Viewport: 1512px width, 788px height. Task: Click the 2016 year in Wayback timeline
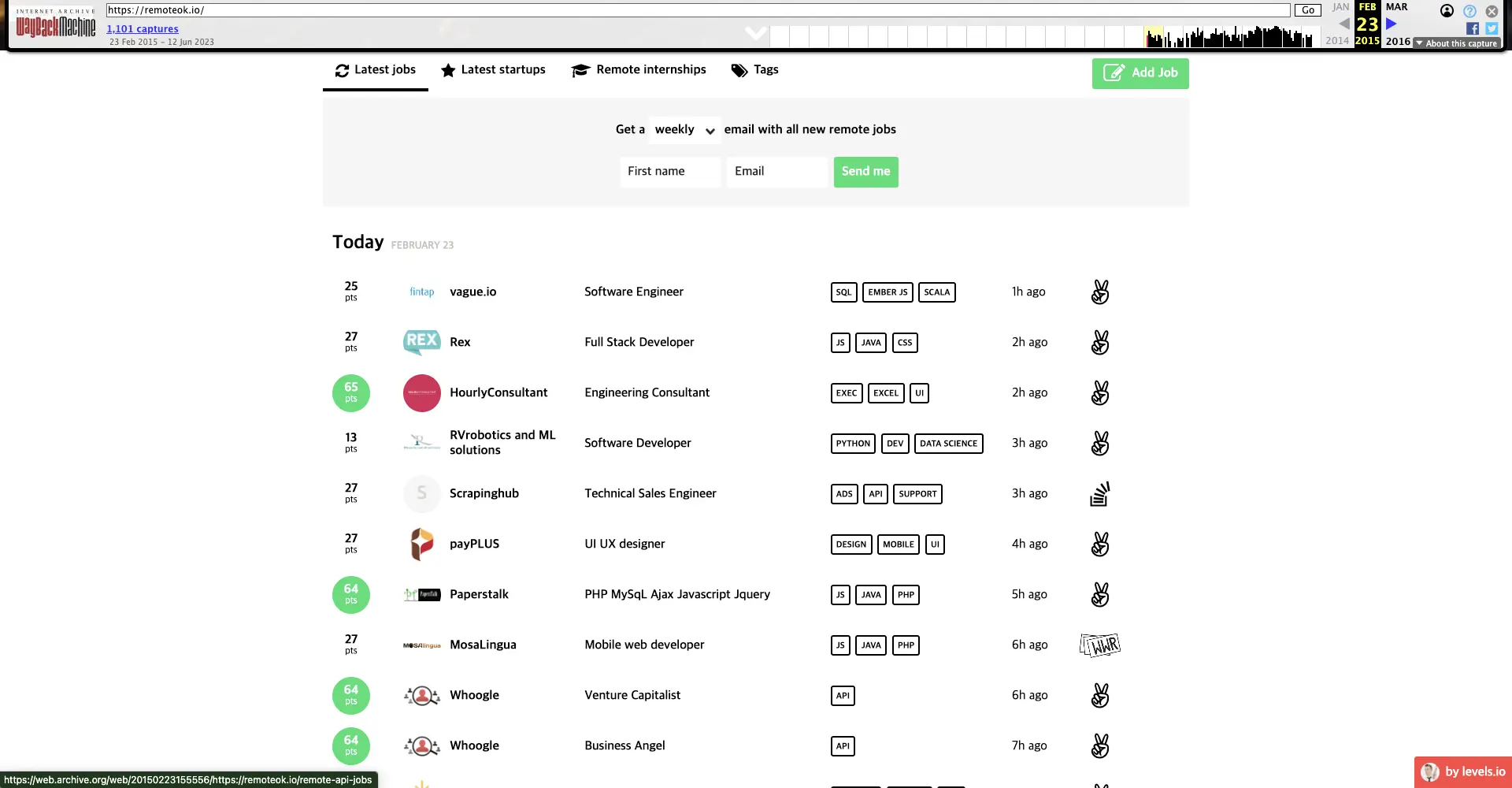[x=1398, y=42]
